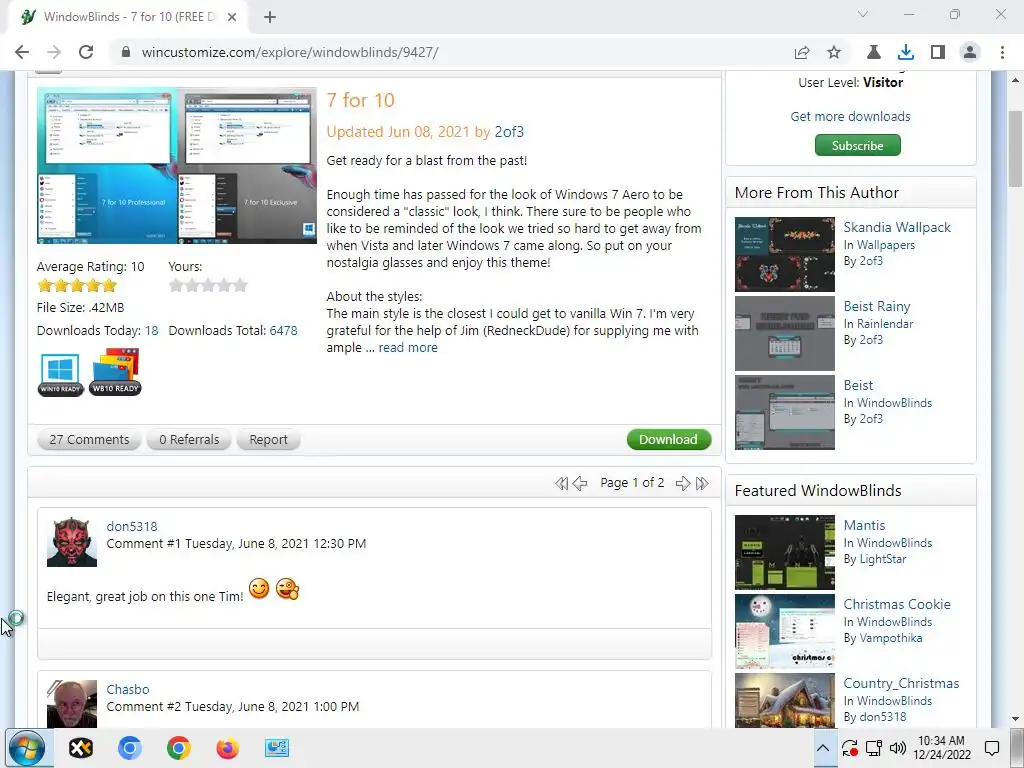Rate the skin with the fifth star
The height and width of the screenshot is (768, 1024).
240,285
